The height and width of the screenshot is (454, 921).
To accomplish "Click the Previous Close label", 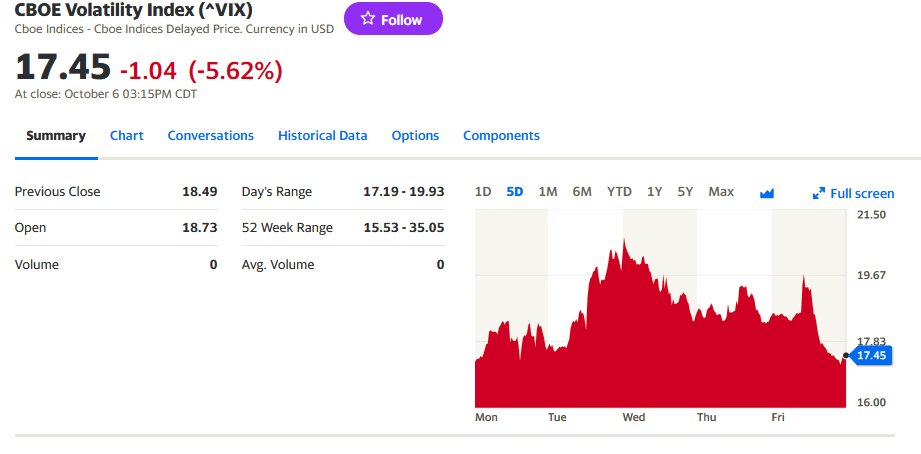I will pyautogui.click(x=58, y=191).
